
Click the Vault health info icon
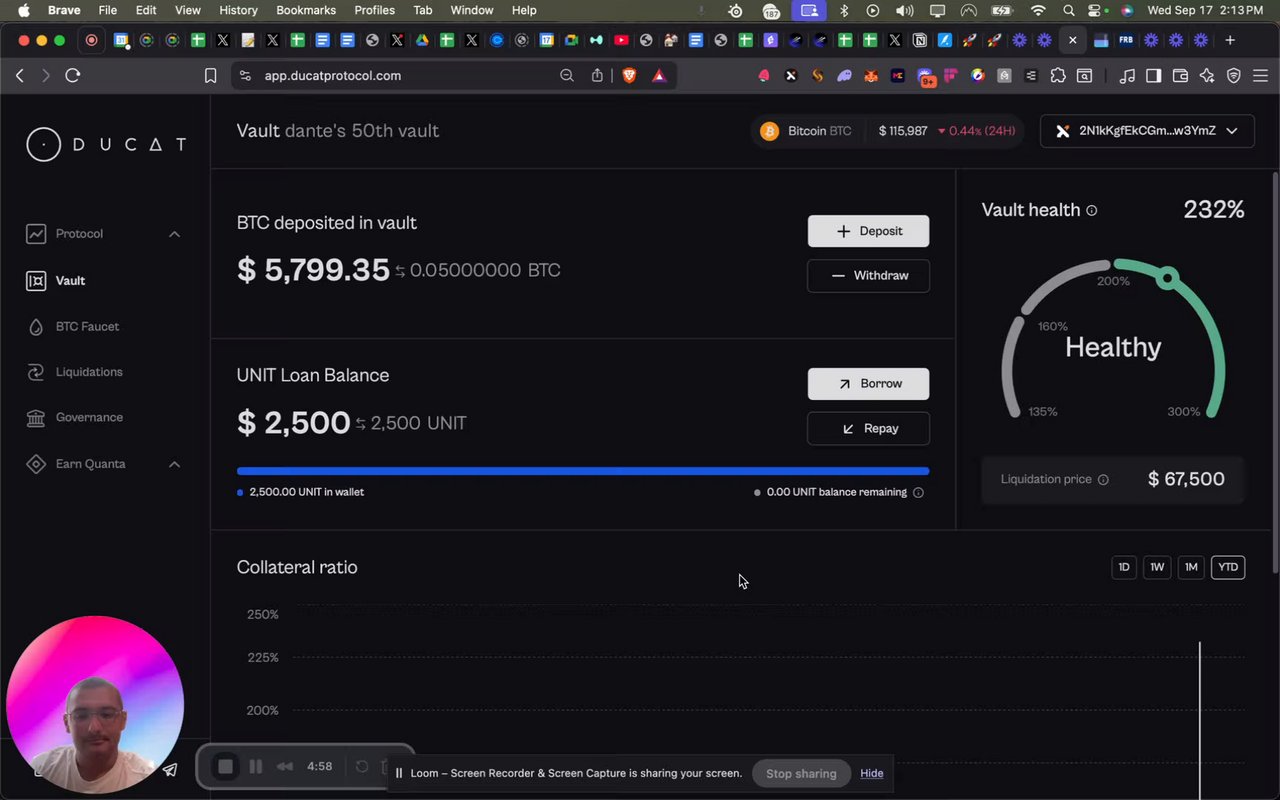point(1092,210)
